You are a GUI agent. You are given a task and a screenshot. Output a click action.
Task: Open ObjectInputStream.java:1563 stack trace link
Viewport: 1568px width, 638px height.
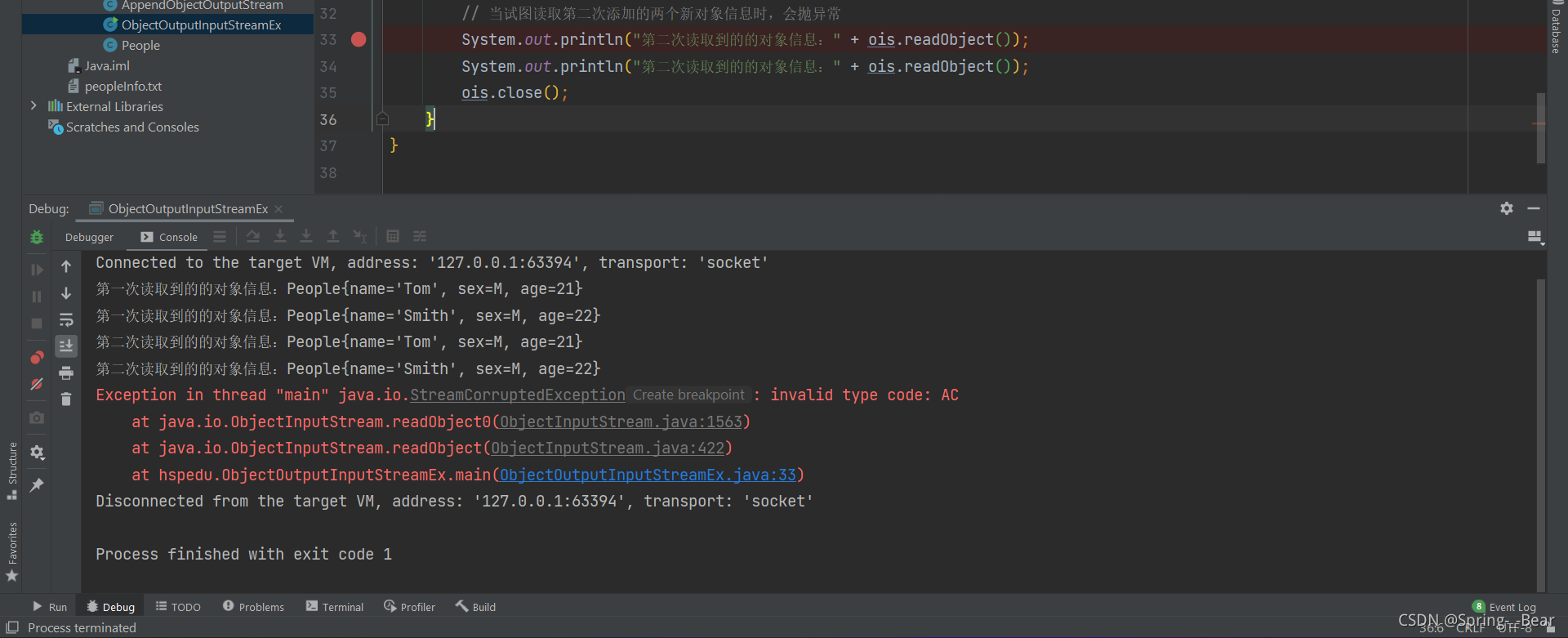[x=621, y=422]
